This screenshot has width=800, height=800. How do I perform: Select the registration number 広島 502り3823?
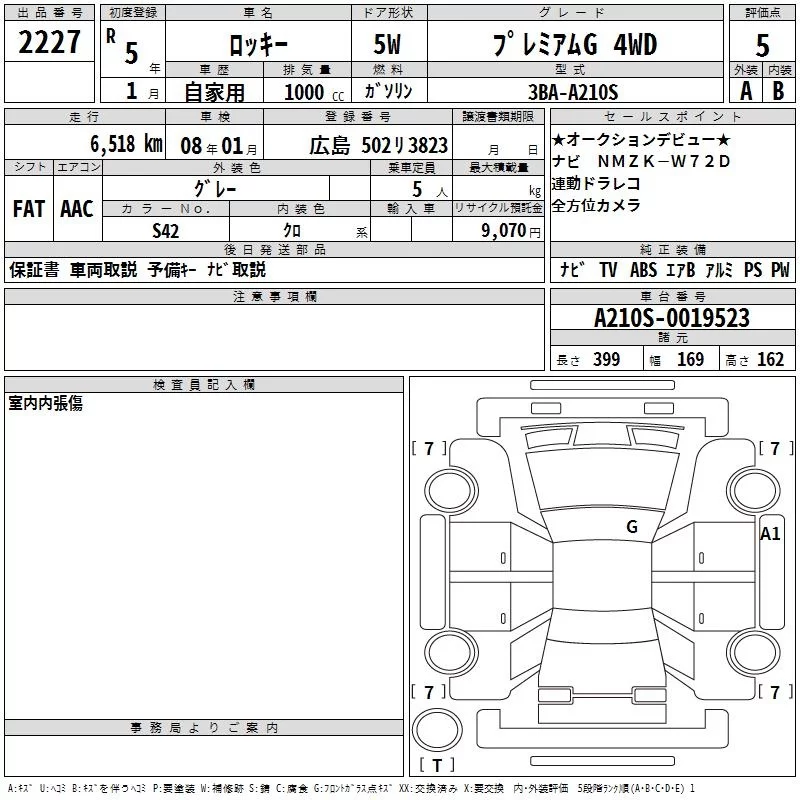(379, 145)
